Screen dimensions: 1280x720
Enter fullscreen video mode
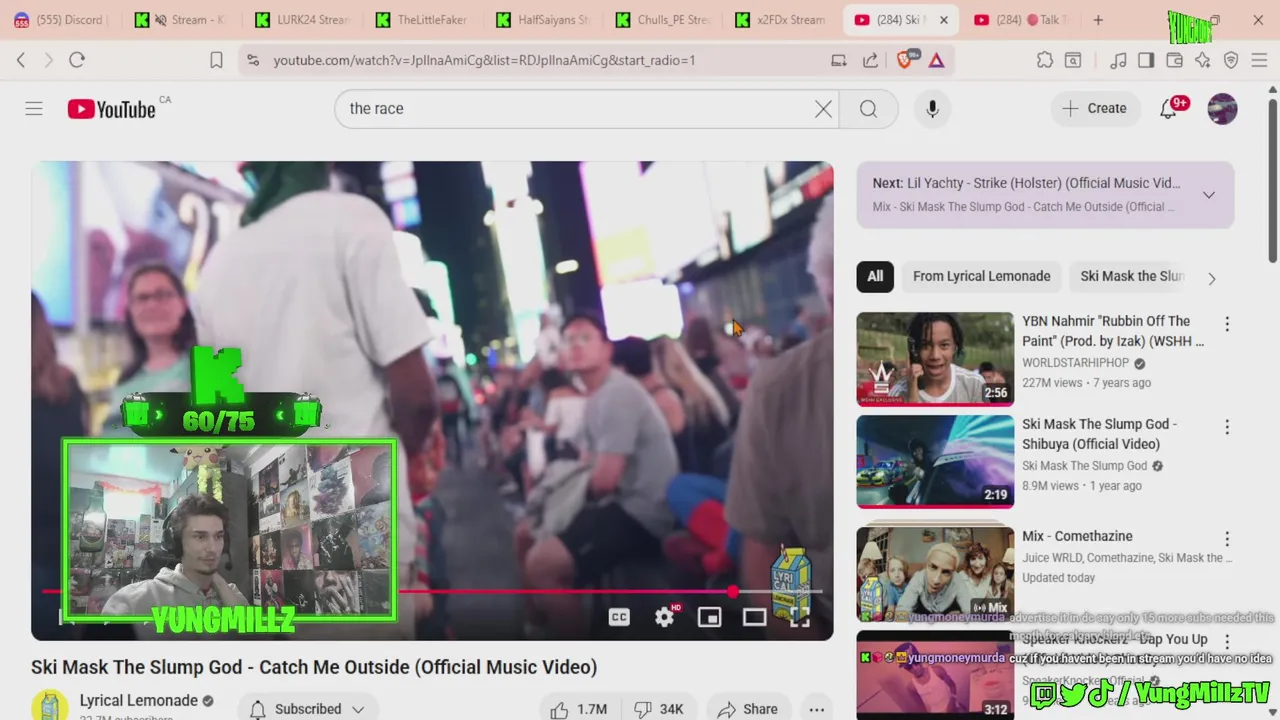click(x=799, y=617)
